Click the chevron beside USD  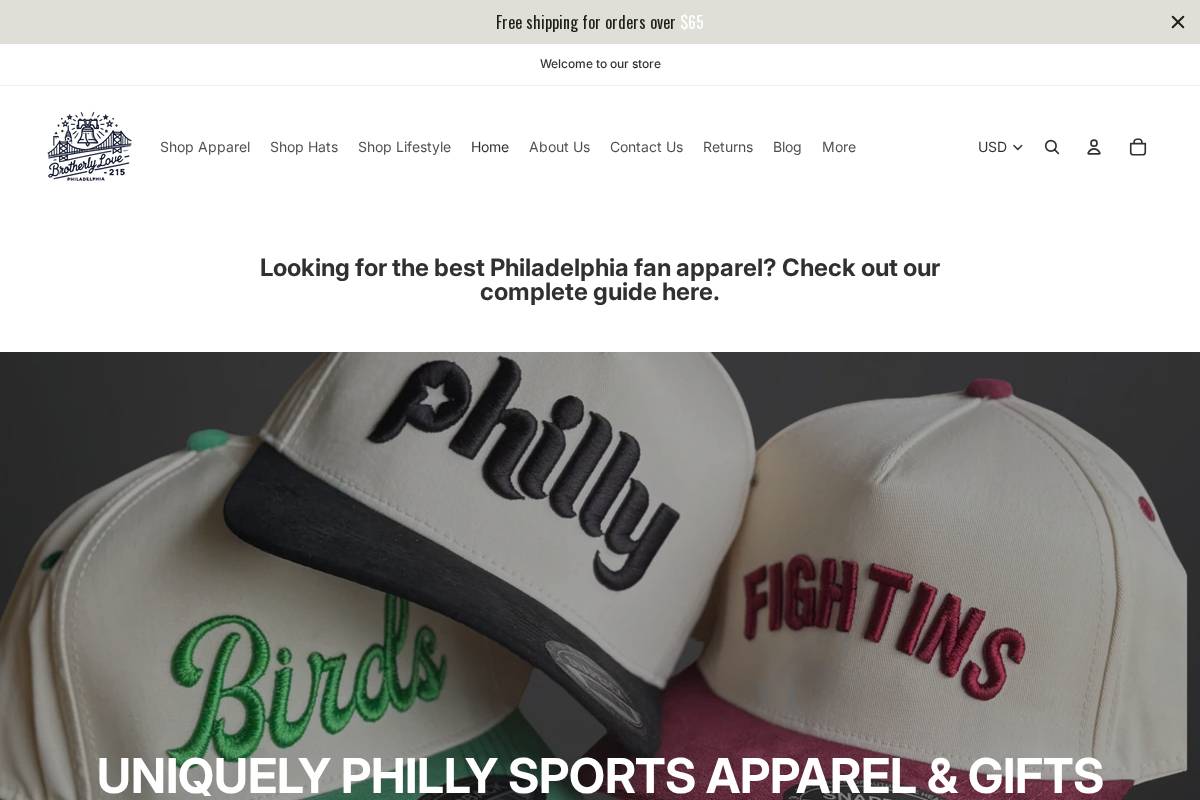1018,147
